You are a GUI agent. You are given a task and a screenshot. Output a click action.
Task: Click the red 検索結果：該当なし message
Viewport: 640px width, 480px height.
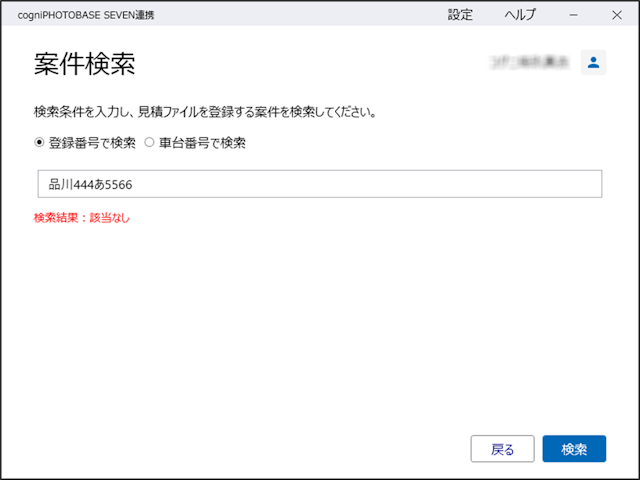pyautogui.click(x=82, y=217)
